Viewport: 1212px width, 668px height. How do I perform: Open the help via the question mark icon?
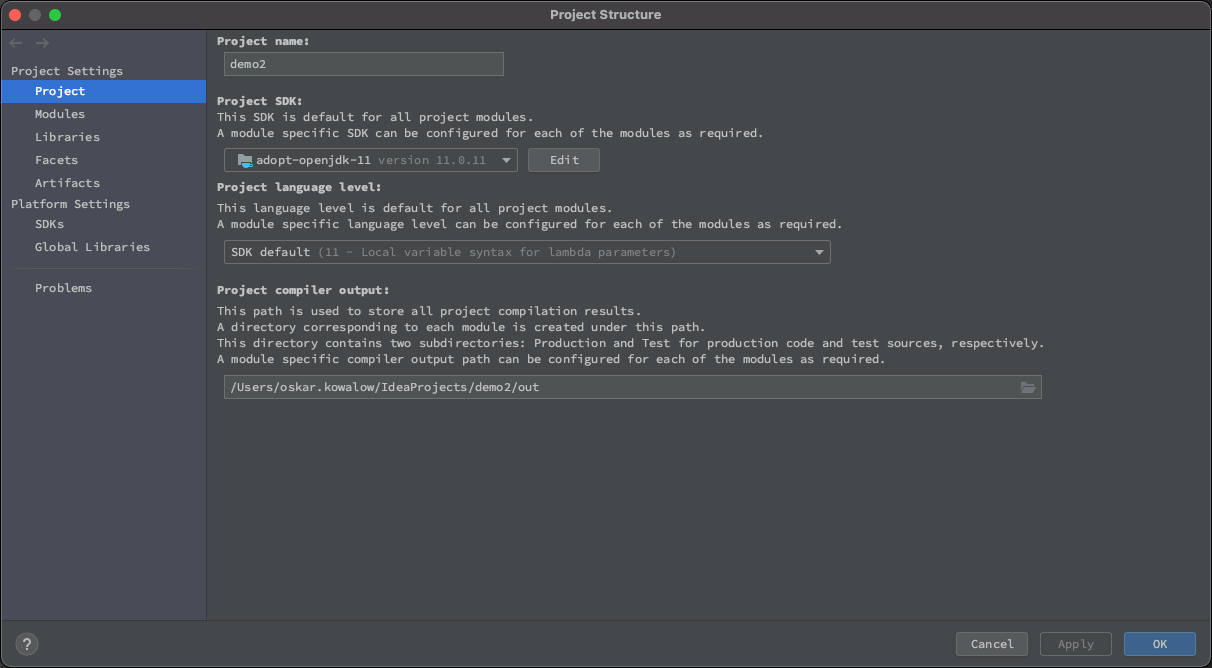coord(26,644)
